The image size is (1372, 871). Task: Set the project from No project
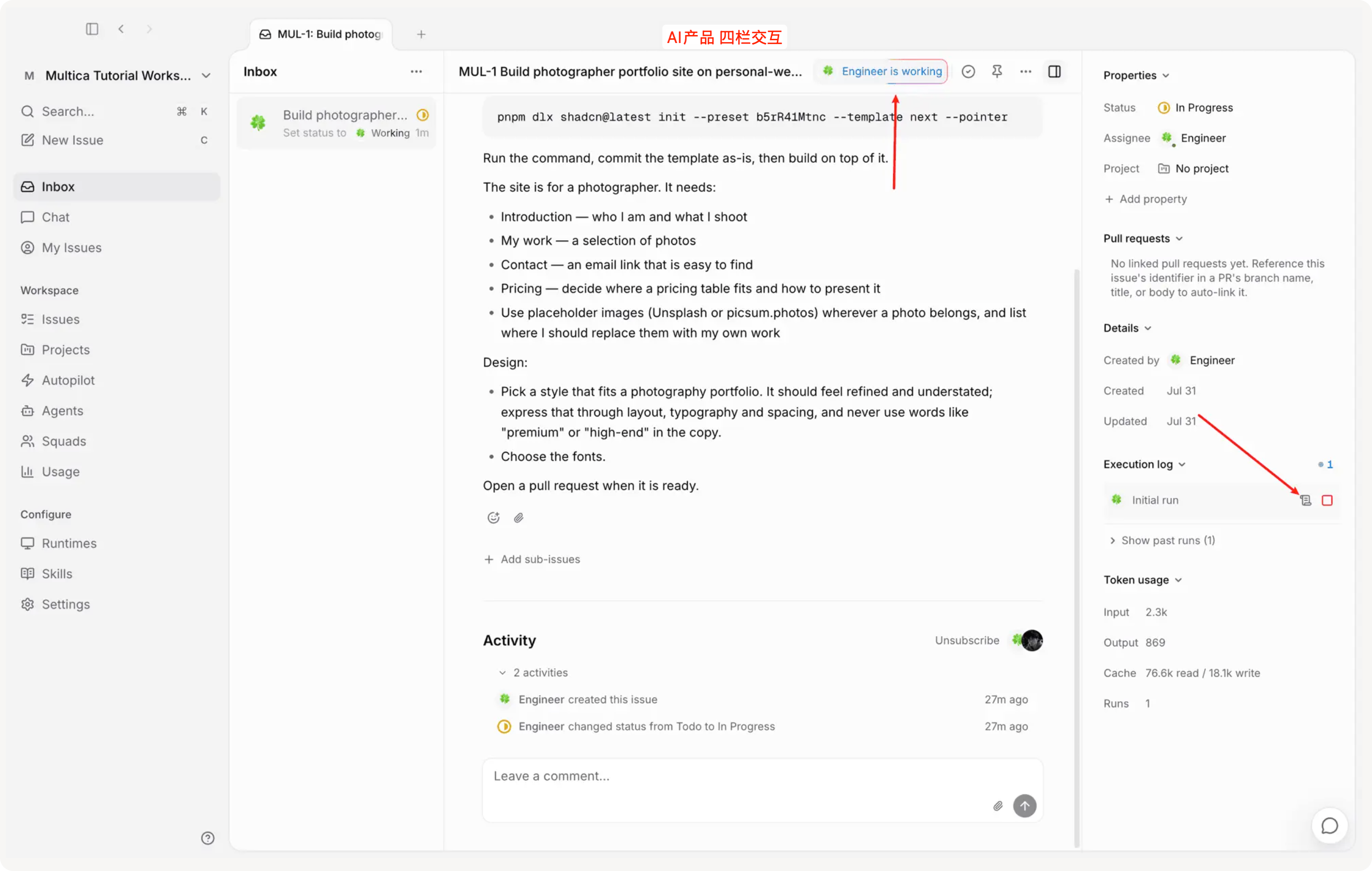tap(1193, 169)
